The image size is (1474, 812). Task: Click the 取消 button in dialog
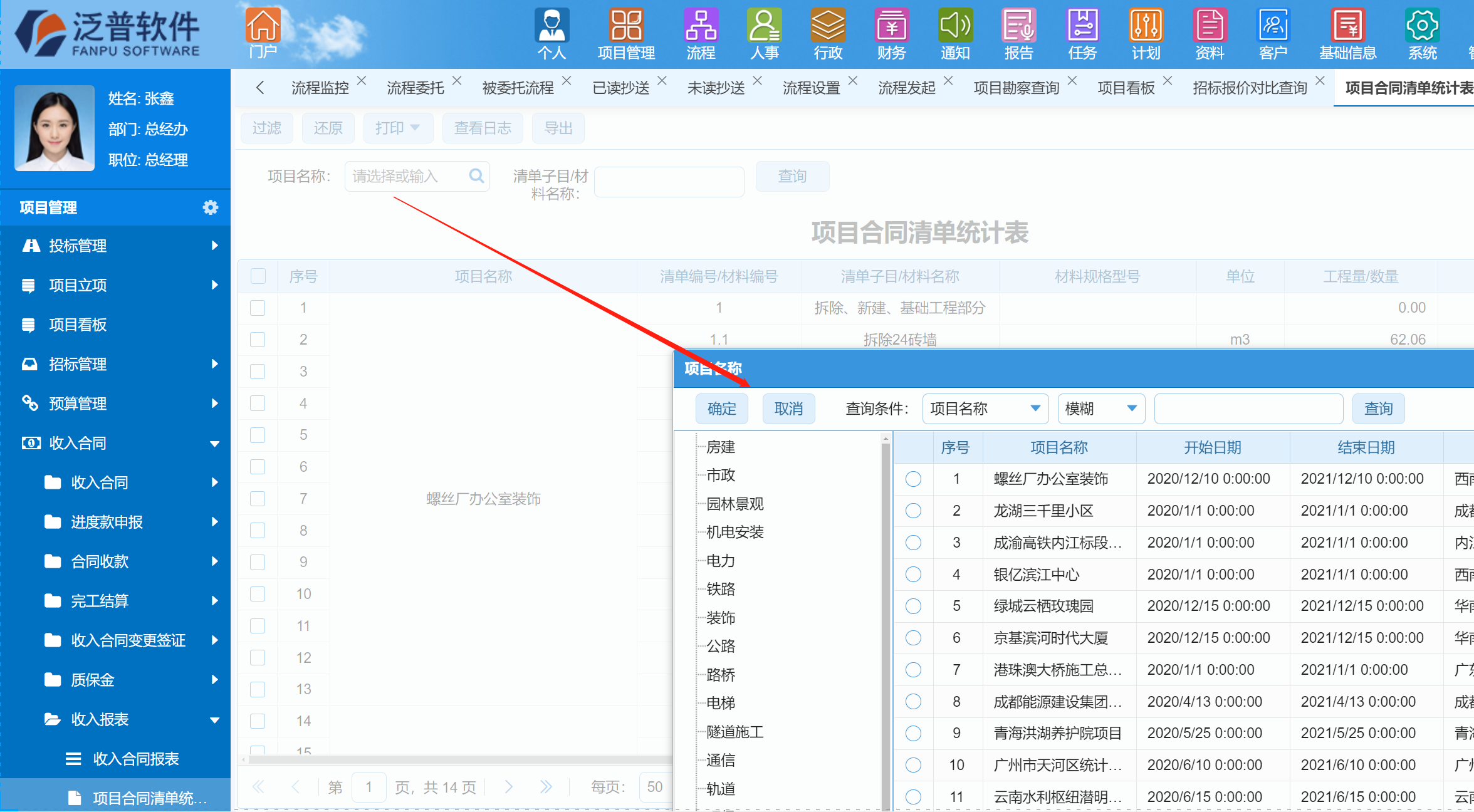click(x=788, y=409)
